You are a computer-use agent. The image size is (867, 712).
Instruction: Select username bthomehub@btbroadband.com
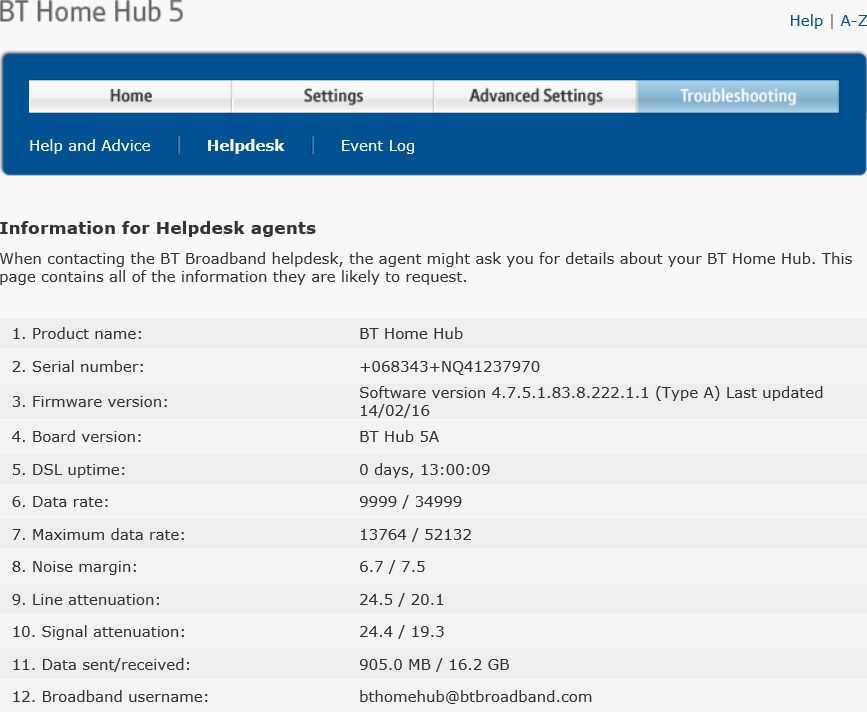[476, 697]
